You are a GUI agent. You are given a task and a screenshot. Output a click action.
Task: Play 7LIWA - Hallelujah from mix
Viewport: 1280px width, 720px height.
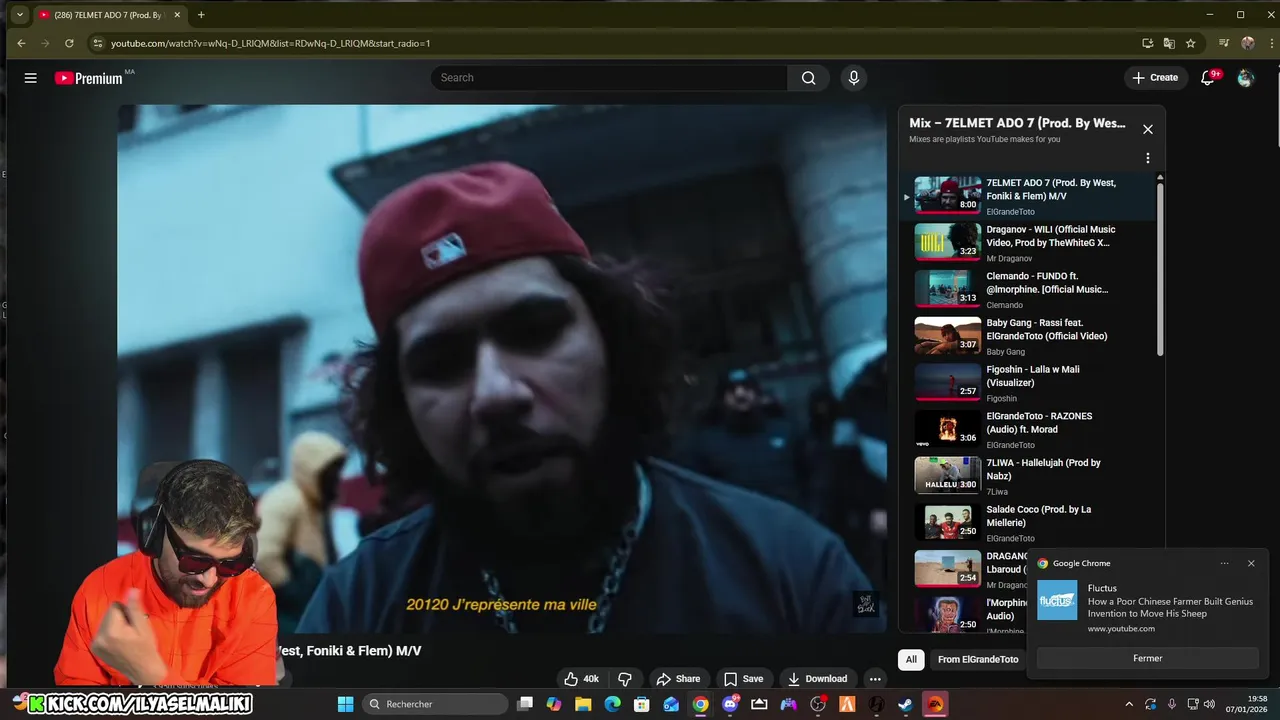tap(1030, 476)
